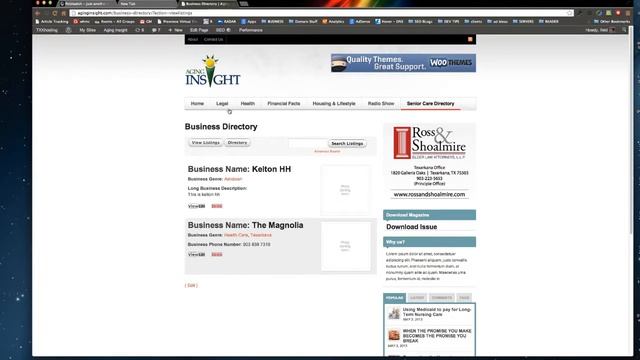
Task: Open the Housing & Lifestyle navigation item
Action: [x=334, y=104]
